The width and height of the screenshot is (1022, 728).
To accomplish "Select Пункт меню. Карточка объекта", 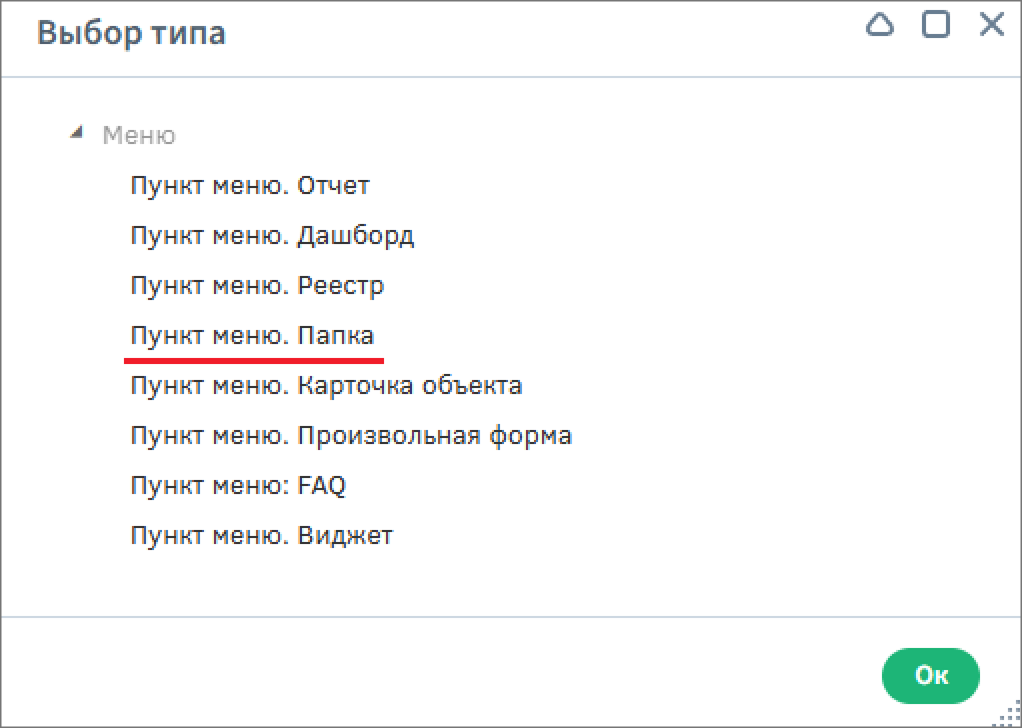I will [327, 386].
